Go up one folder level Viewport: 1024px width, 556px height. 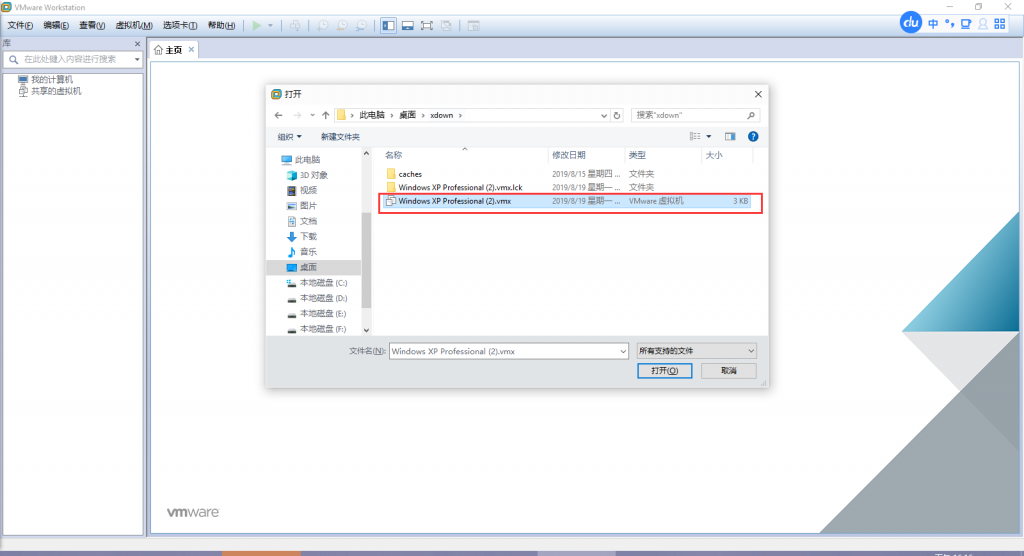pos(325,116)
